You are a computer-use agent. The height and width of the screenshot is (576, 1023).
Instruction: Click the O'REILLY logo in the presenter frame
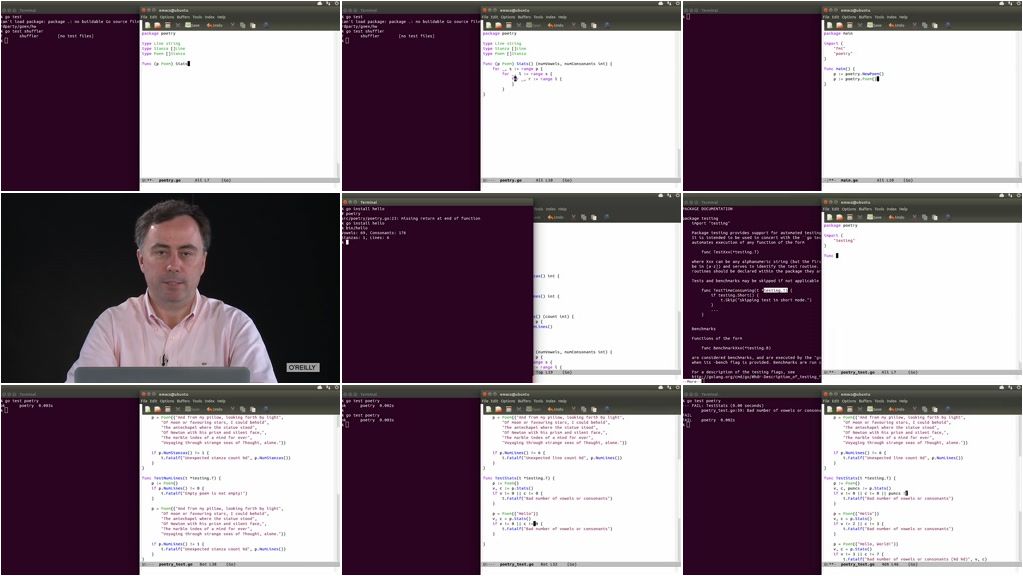click(303, 367)
